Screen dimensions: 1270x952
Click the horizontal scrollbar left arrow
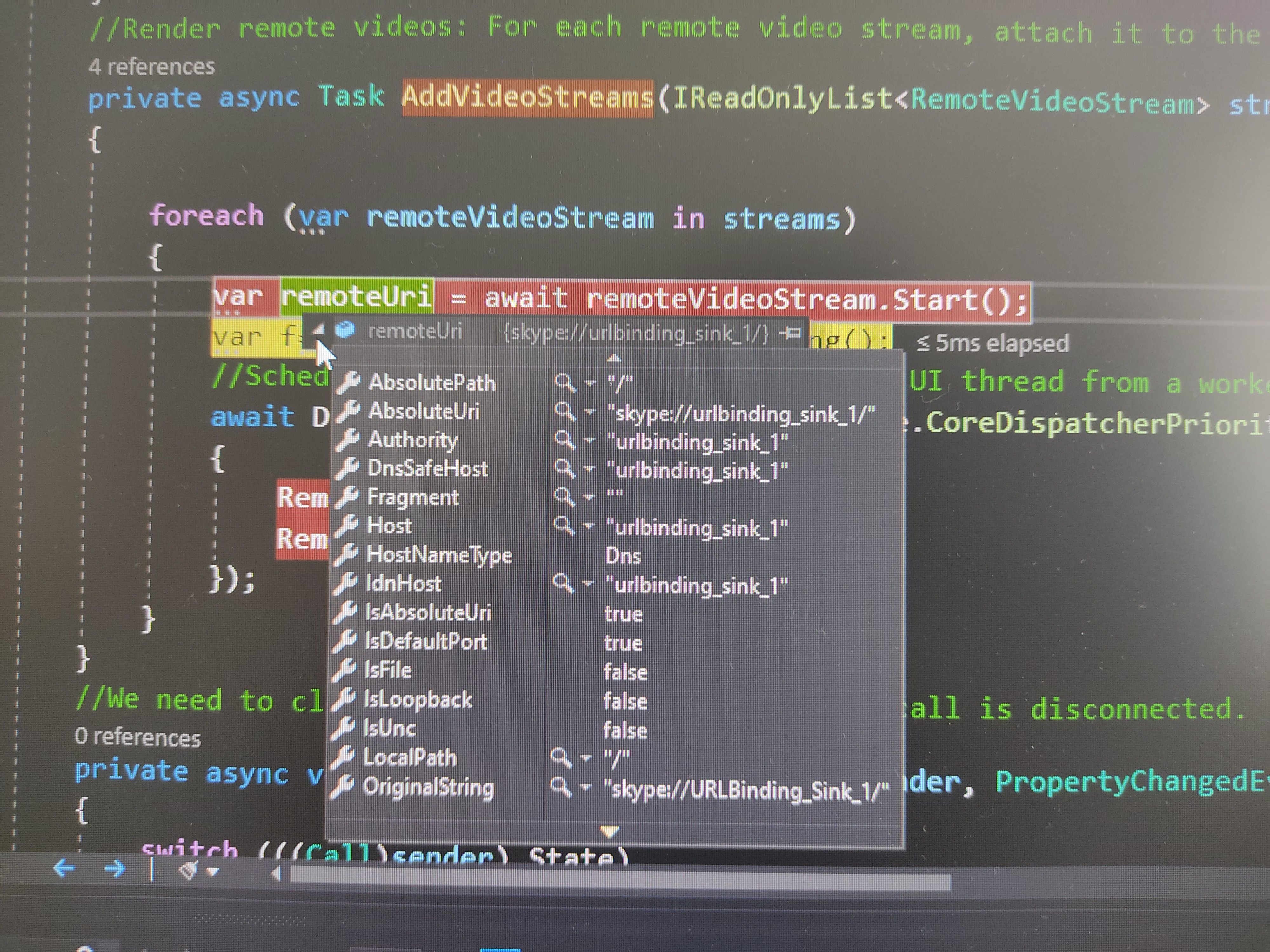[276, 873]
